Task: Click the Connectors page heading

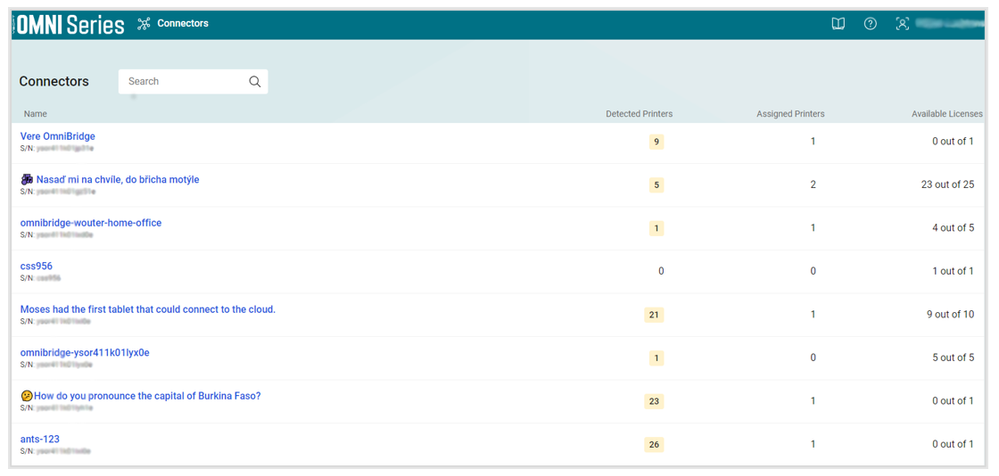Action: pyautogui.click(x=54, y=82)
